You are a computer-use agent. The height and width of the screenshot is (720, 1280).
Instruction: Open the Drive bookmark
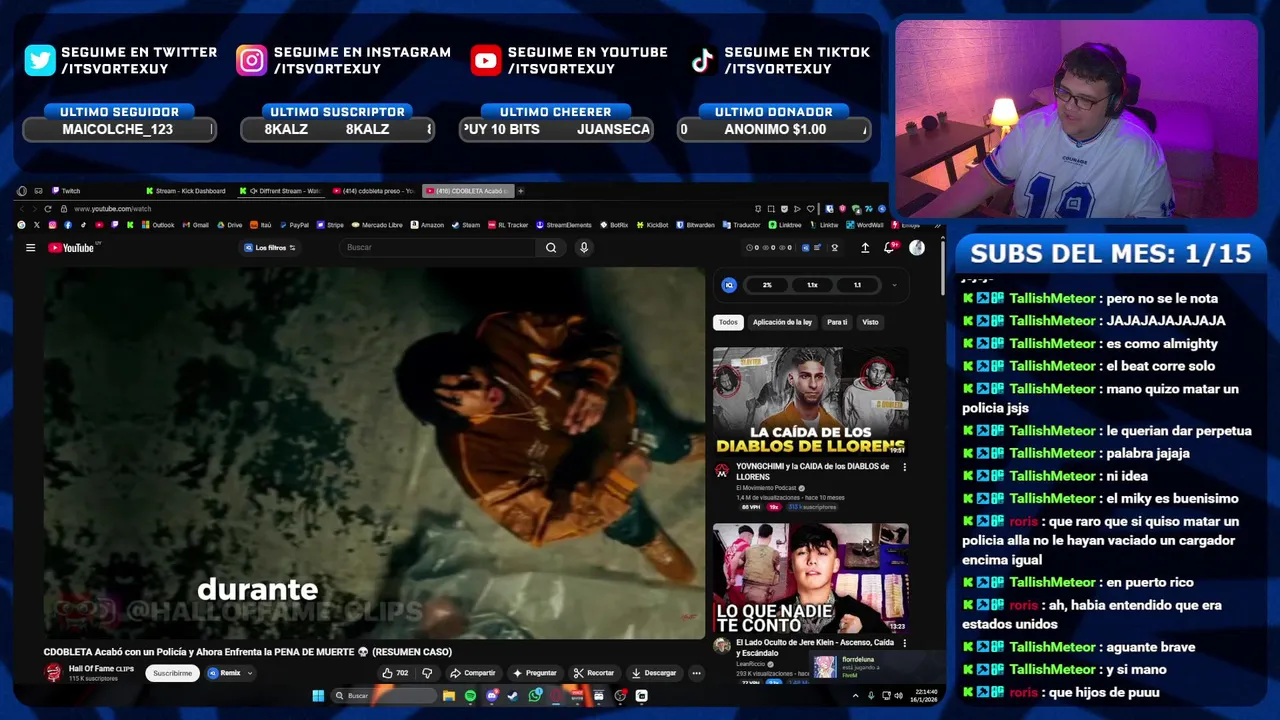tap(230, 225)
